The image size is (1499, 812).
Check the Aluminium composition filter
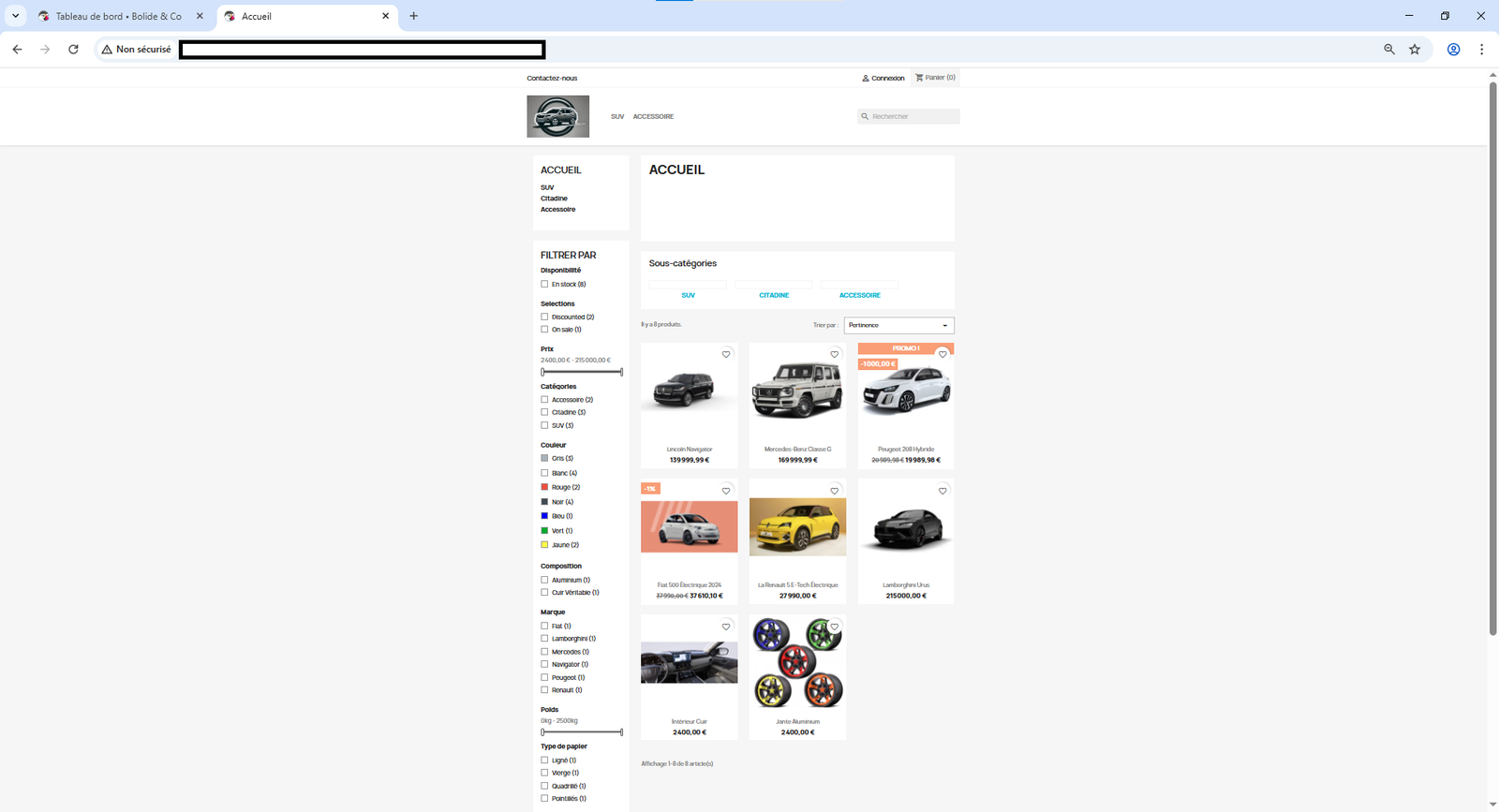tap(544, 580)
